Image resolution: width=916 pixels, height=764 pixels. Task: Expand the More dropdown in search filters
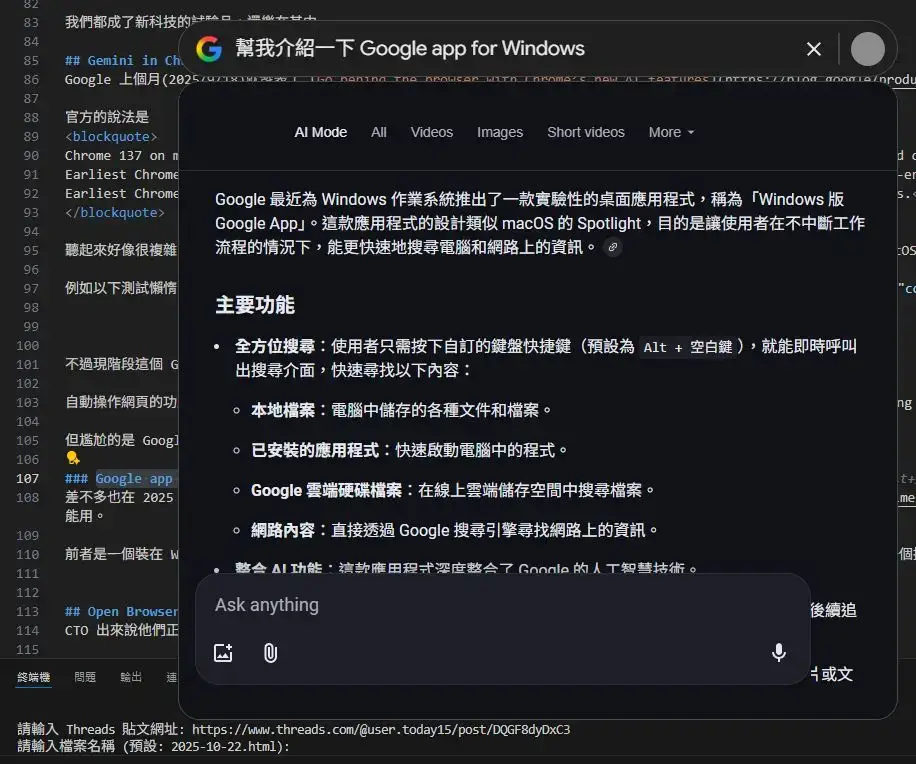click(x=670, y=132)
